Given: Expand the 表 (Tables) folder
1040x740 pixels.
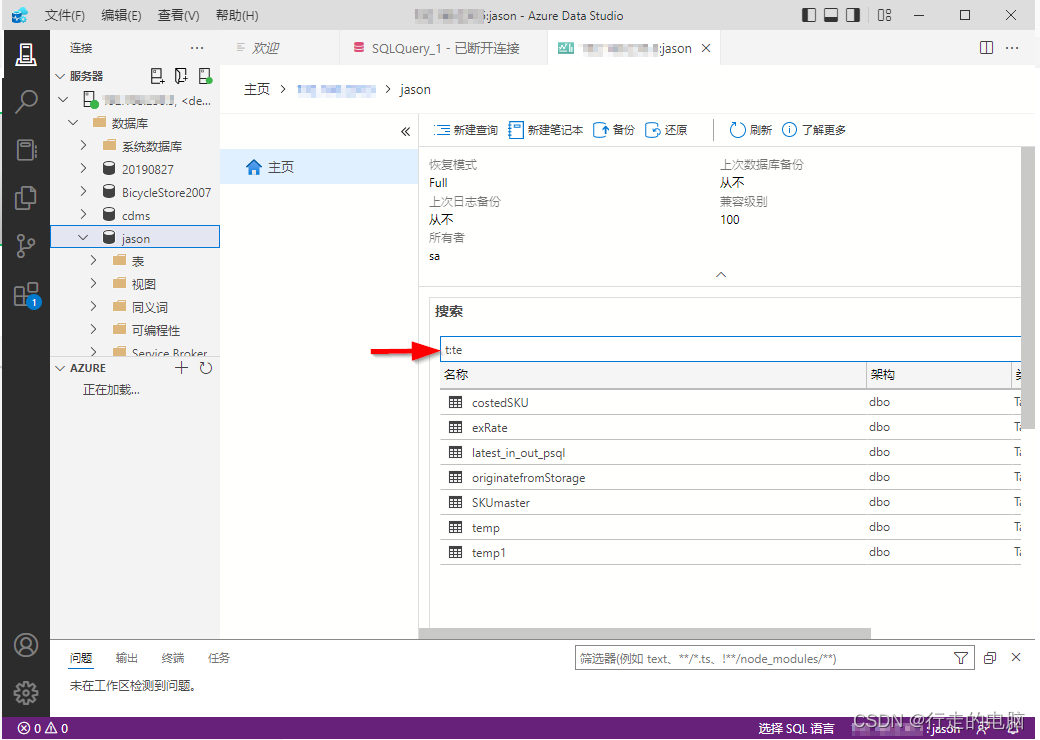Looking at the screenshot, I should tap(93, 260).
